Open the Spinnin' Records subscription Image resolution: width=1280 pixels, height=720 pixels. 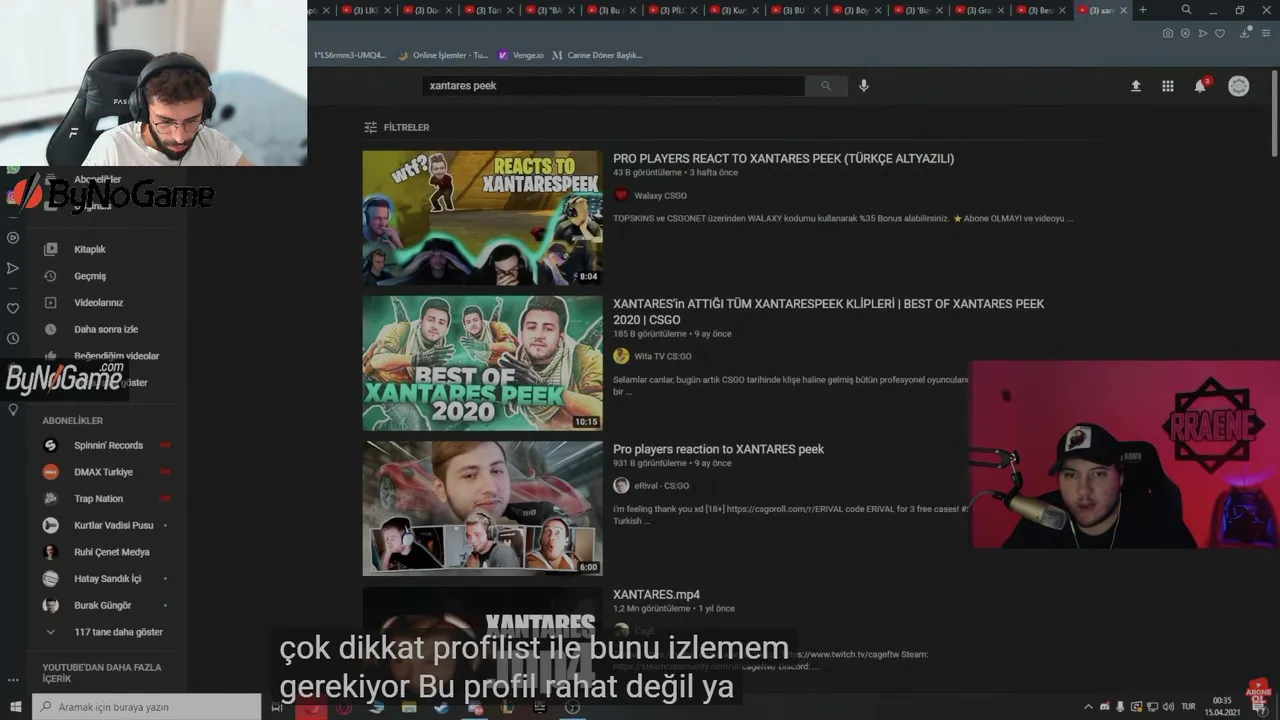(x=108, y=445)
